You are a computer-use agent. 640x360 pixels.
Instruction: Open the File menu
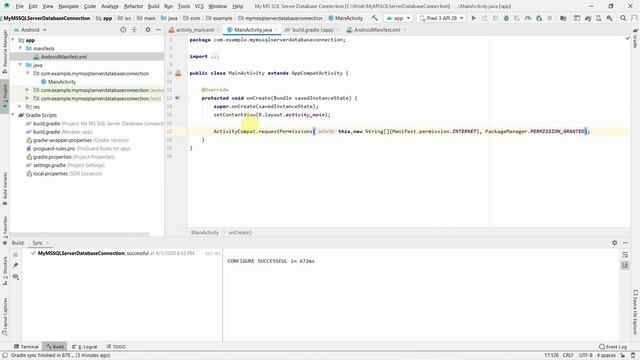click(20, 6)
